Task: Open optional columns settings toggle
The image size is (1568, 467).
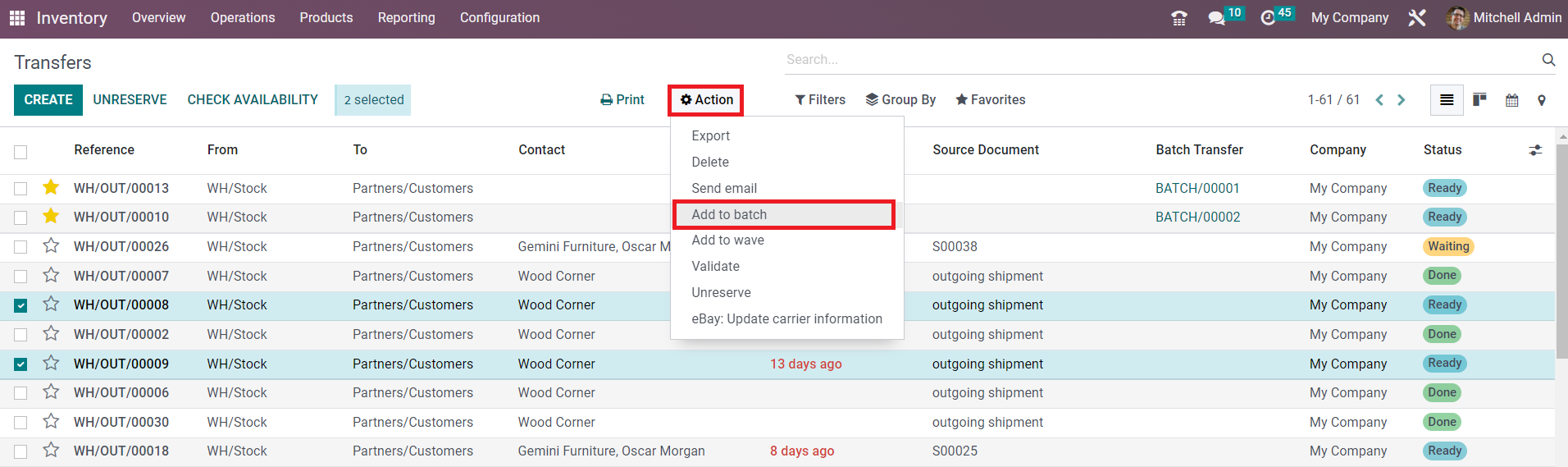Action: [1535, 150]
